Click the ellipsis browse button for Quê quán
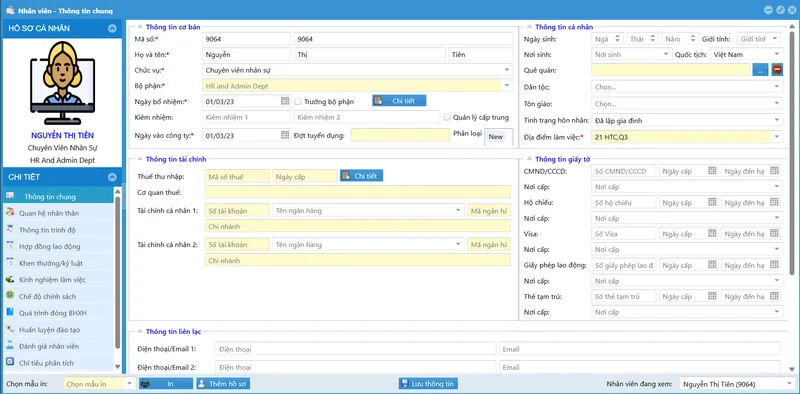800x394 pixels. click(760, 70)
